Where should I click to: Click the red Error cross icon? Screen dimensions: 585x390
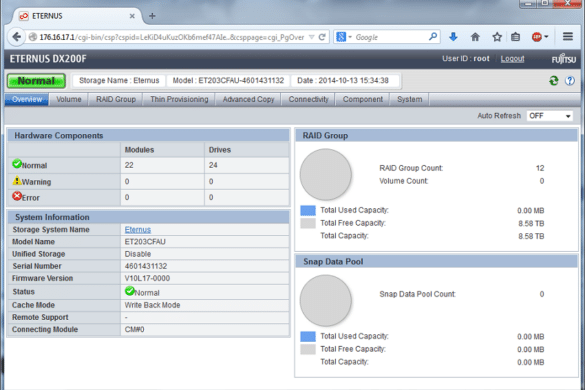pyautogui.click(x=17, y=196)
